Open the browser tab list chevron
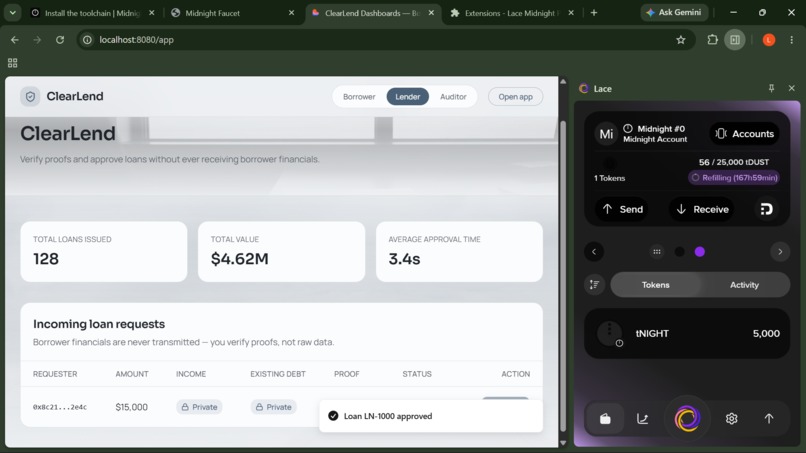Screen dimensions: 806x453 point(12,13)
